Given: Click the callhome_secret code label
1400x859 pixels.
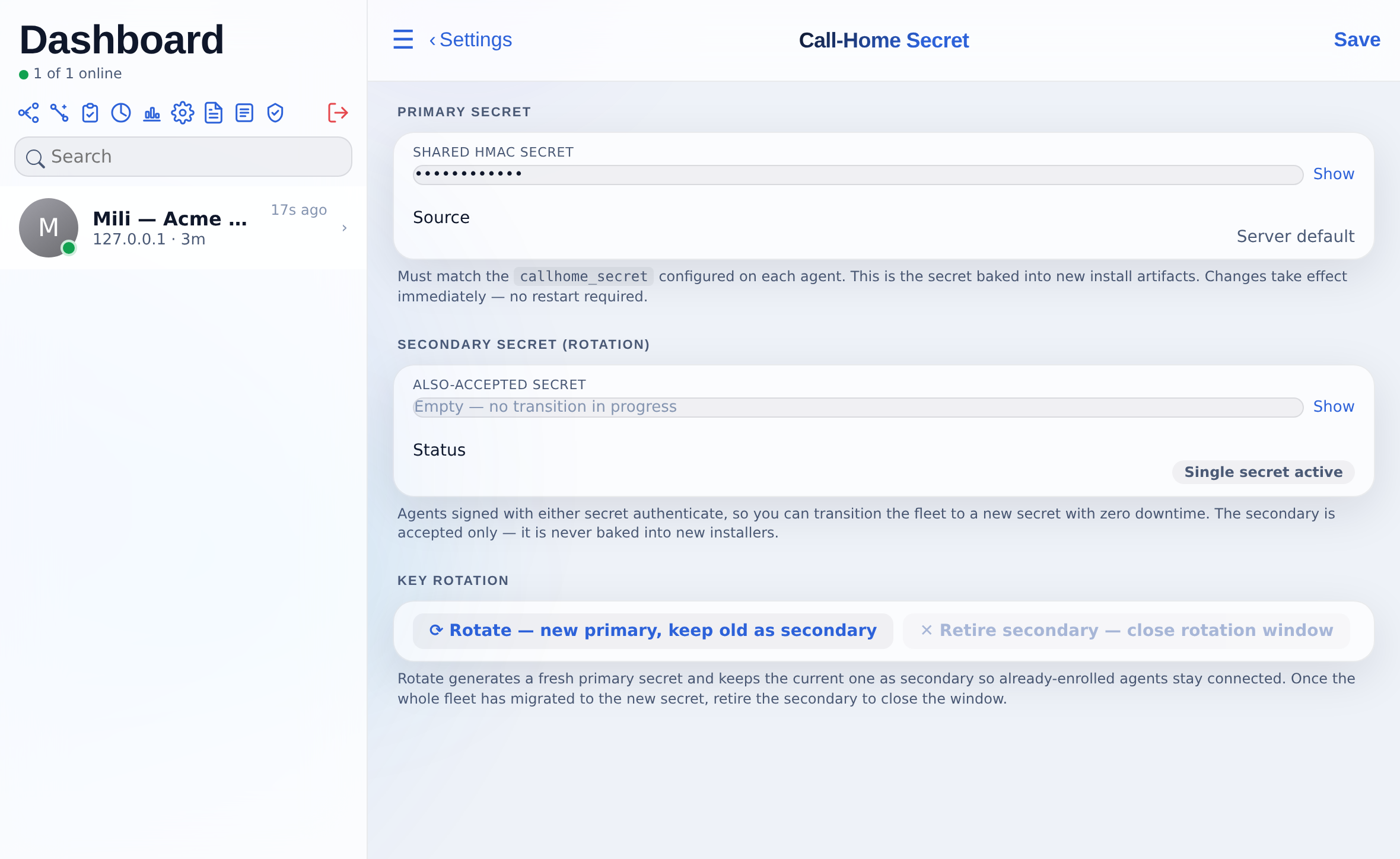Looking at the screenshot, I should pos(584,276).
